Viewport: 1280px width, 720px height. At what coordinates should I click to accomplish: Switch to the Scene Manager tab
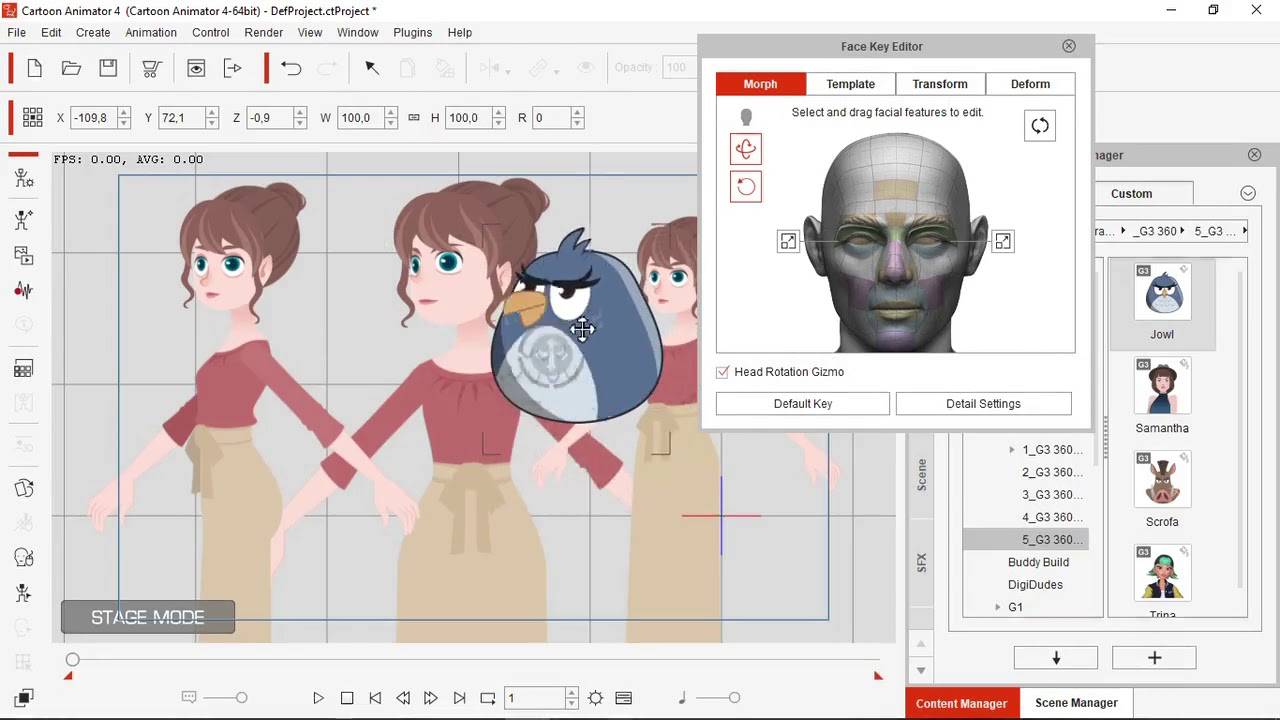[1076, 703]
